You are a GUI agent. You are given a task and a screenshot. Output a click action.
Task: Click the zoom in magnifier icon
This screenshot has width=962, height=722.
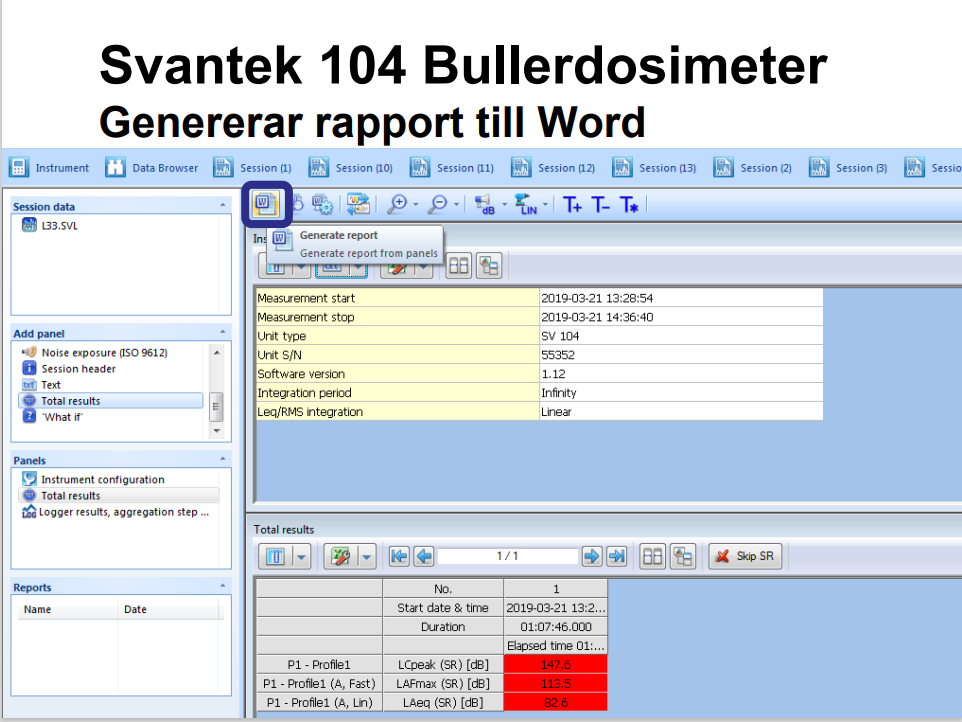coord(399,204)
